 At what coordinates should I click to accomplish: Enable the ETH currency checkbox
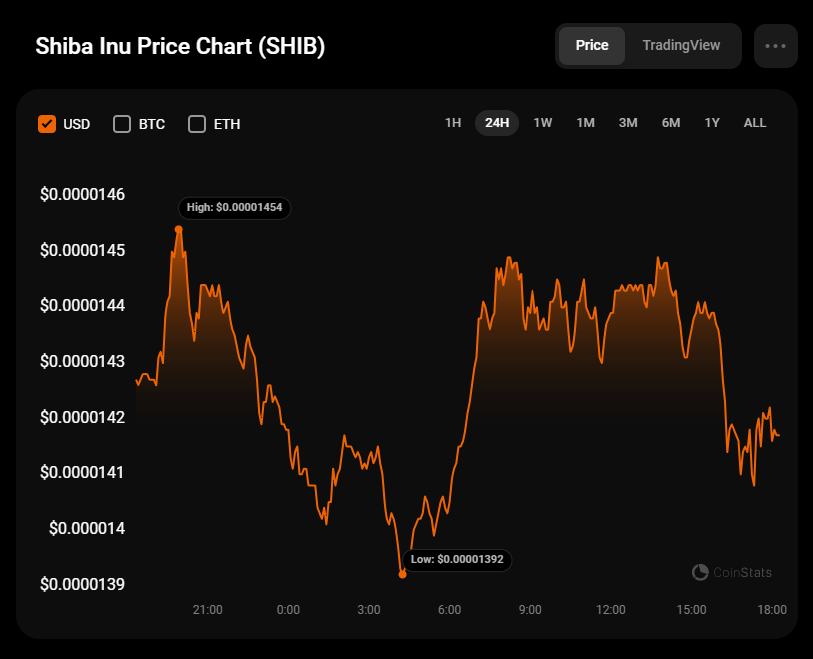tap(197, 124)
